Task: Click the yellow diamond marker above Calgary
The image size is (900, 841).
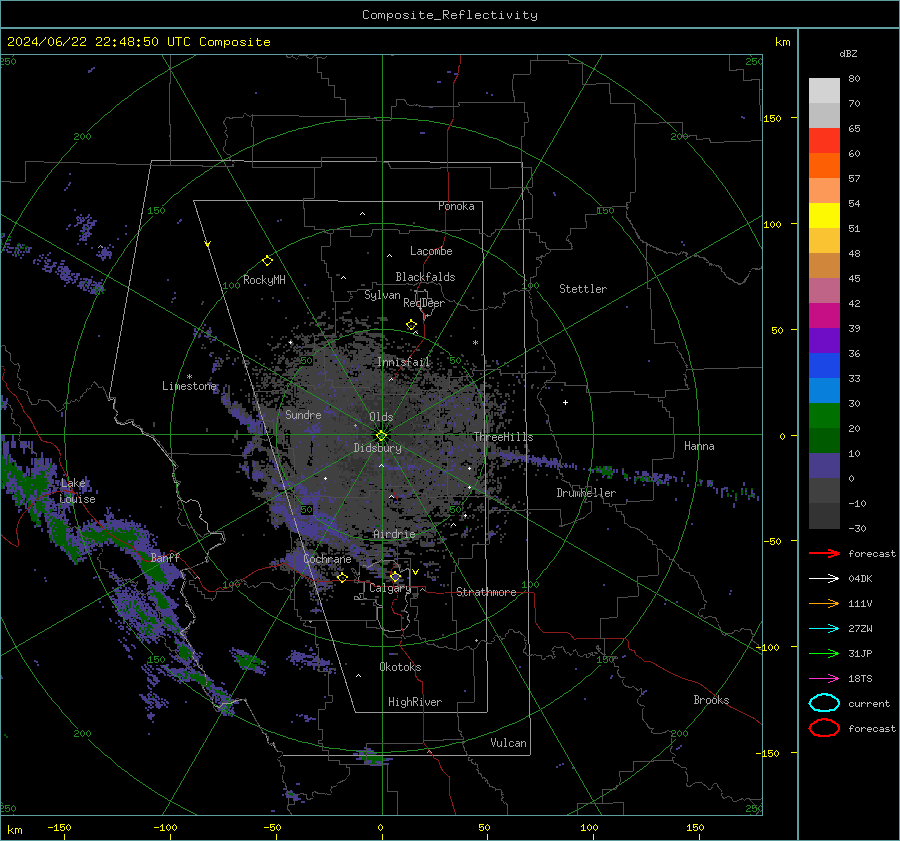Action: (x=395, y=576)
